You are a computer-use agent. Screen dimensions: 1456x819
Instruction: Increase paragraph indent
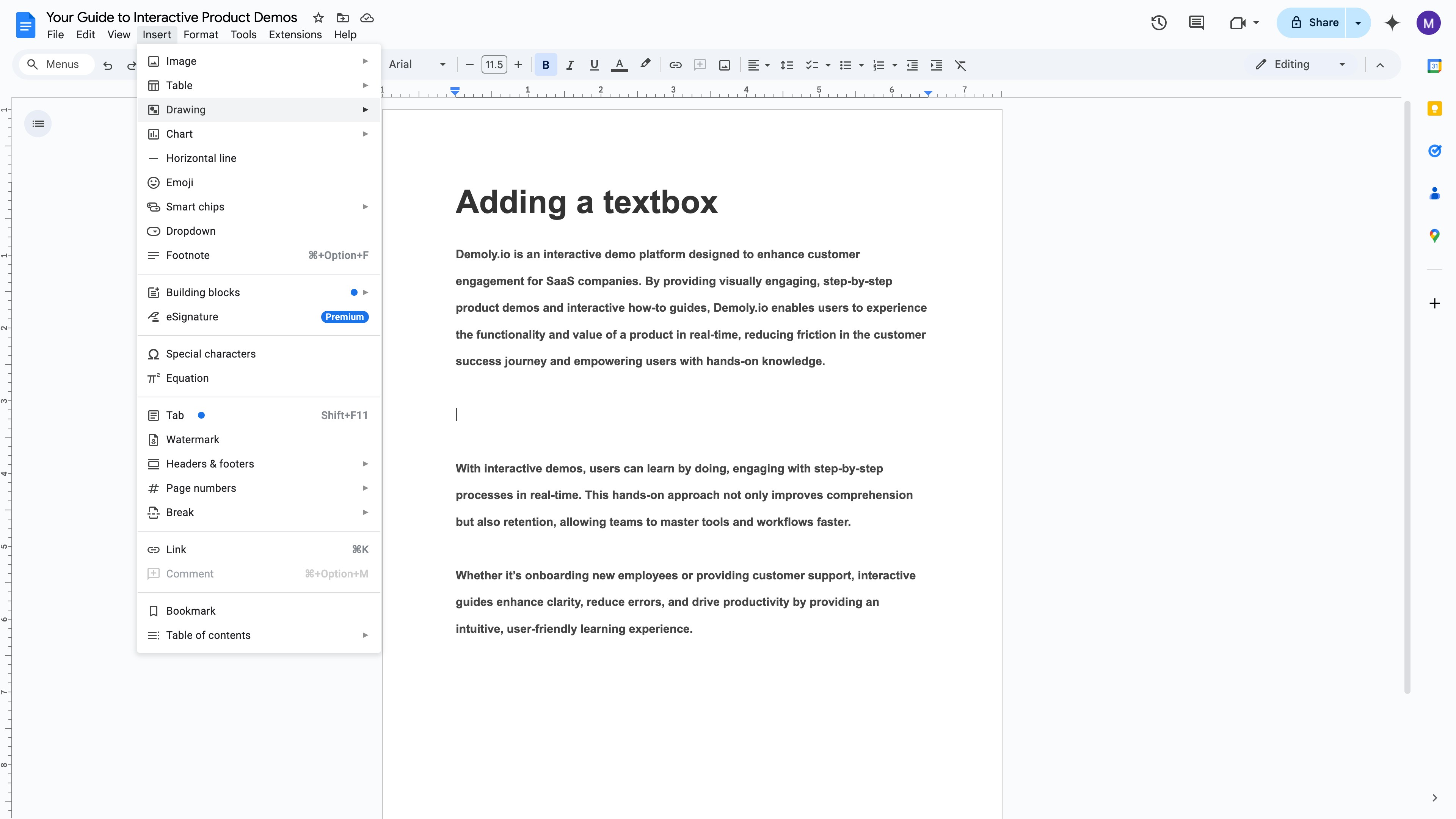936,65
